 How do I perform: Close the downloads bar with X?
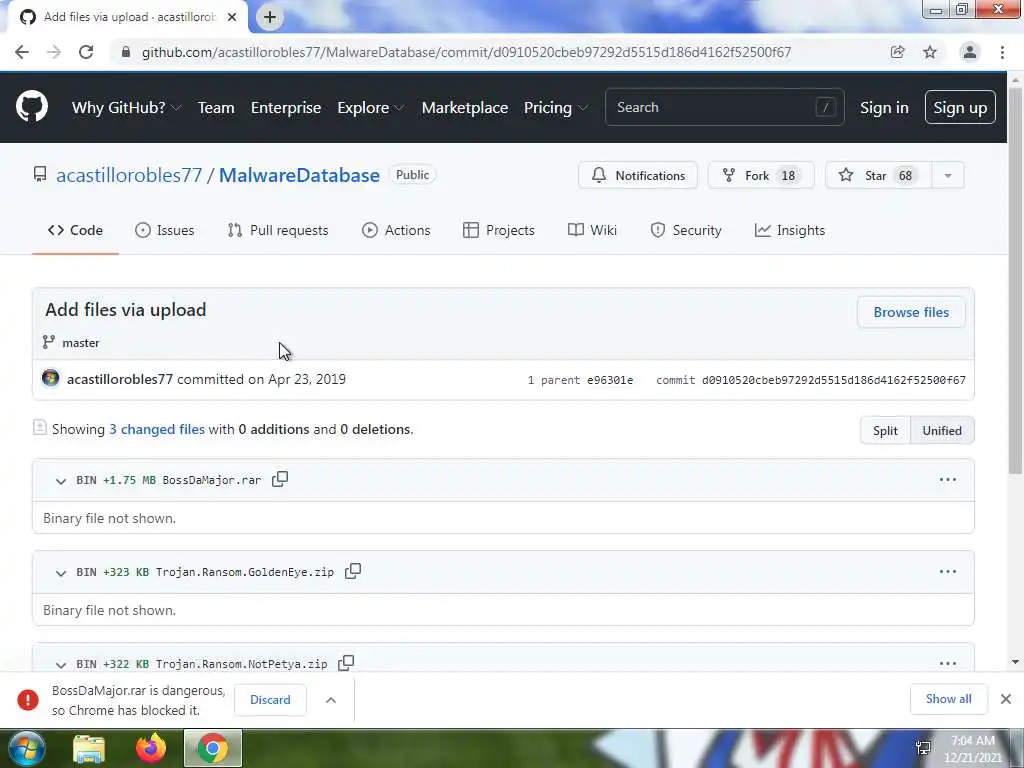pyautogui.click(x=1006, y=699)
